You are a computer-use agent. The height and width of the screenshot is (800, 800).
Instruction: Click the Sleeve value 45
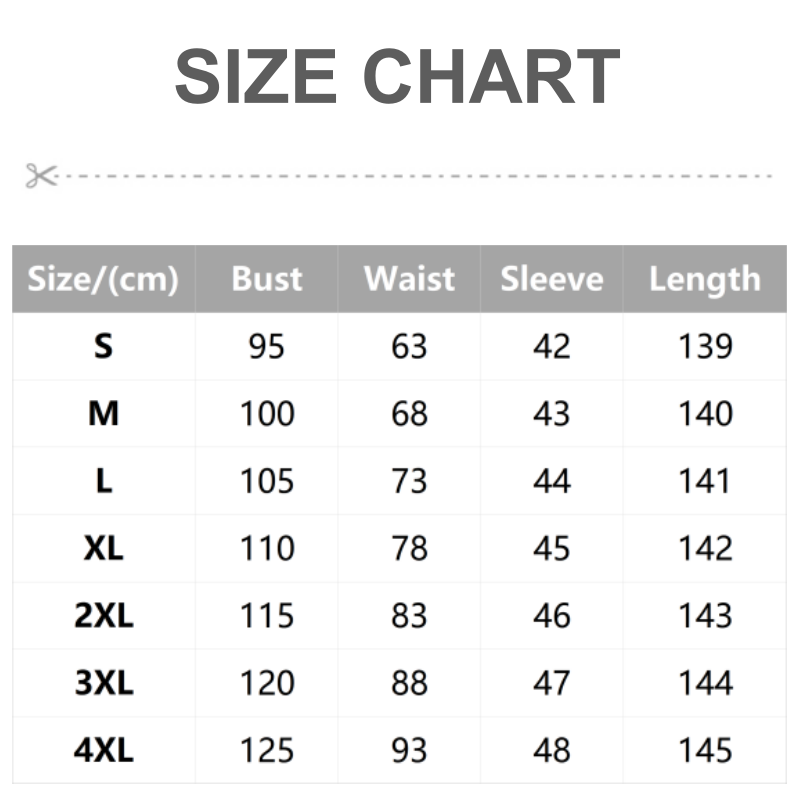[552, 548]
